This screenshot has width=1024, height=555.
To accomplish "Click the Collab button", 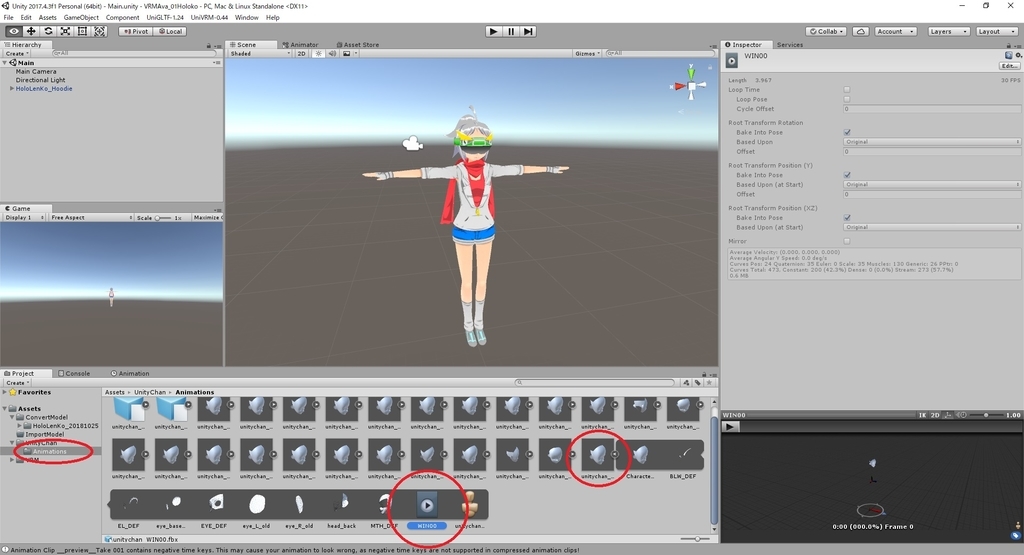I will coord(827,31).
